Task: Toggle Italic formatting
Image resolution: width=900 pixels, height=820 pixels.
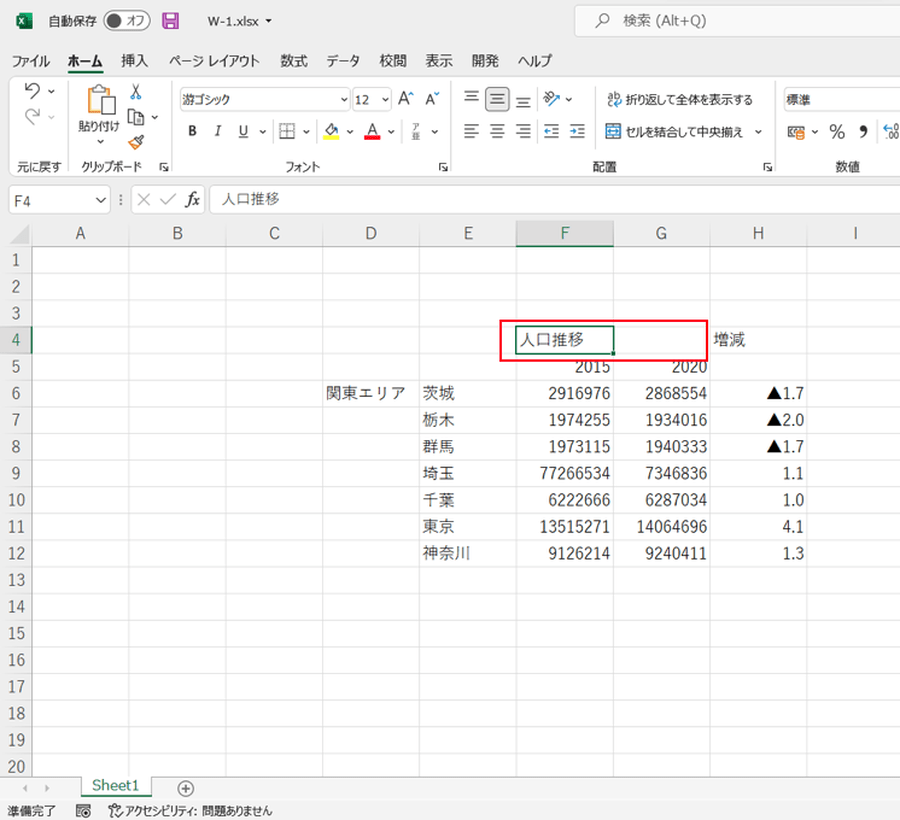Action: tap(218, 132)
